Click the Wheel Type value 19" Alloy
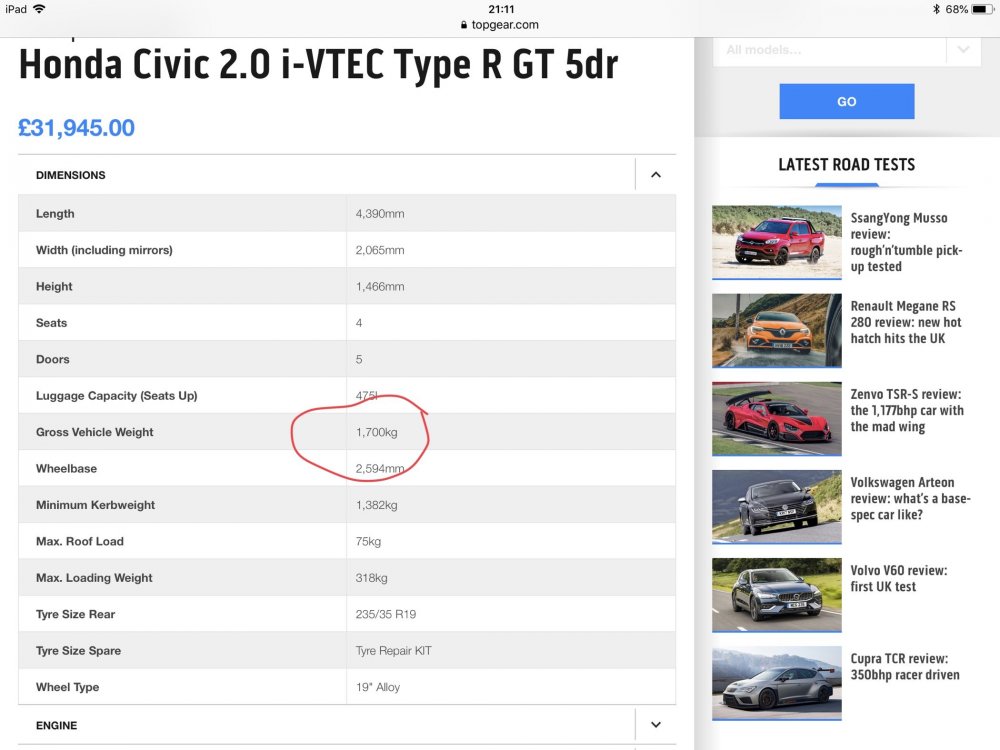 (378, 687)
